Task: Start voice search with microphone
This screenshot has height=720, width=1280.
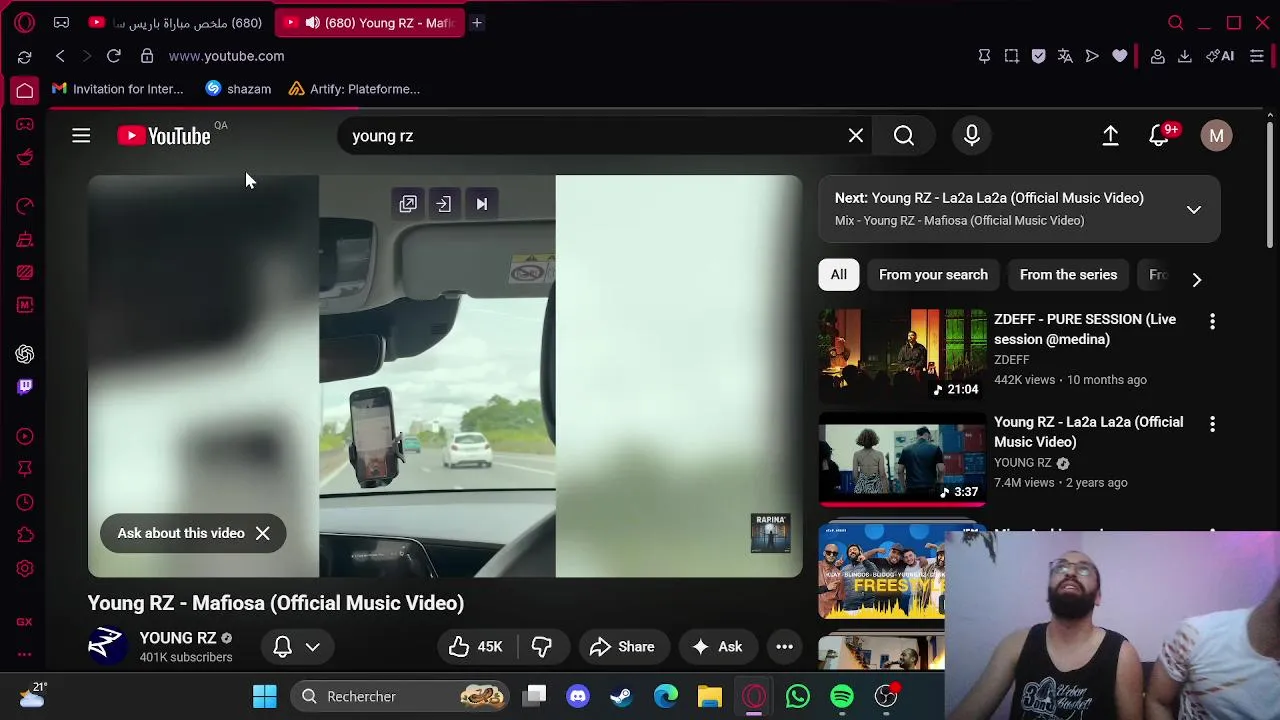Action: click(x=972, y=136)
